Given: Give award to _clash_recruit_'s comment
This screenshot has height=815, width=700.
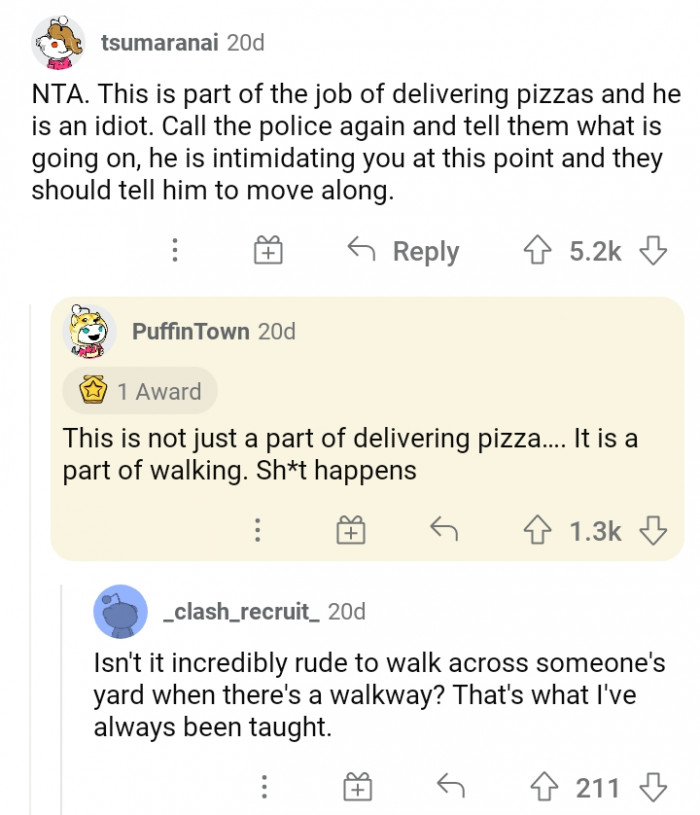Looking at the screenshot, I should coord(357,788).
